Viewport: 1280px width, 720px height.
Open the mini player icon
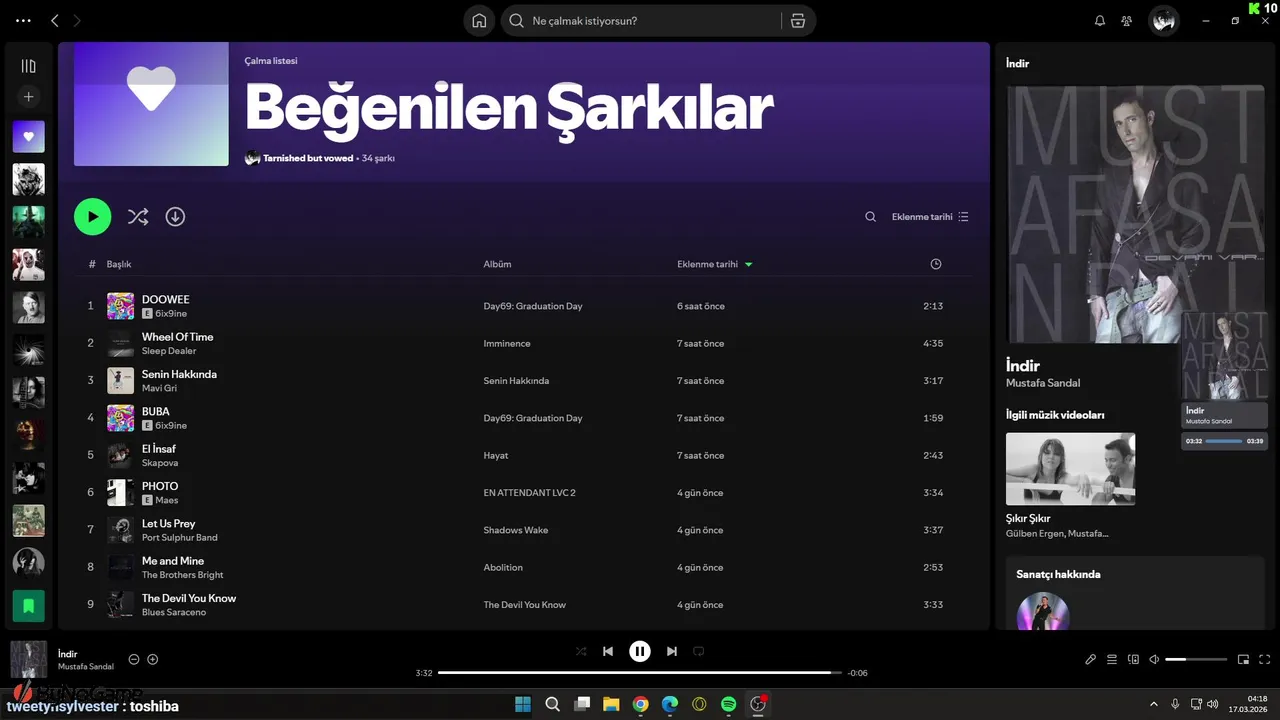1244,659
